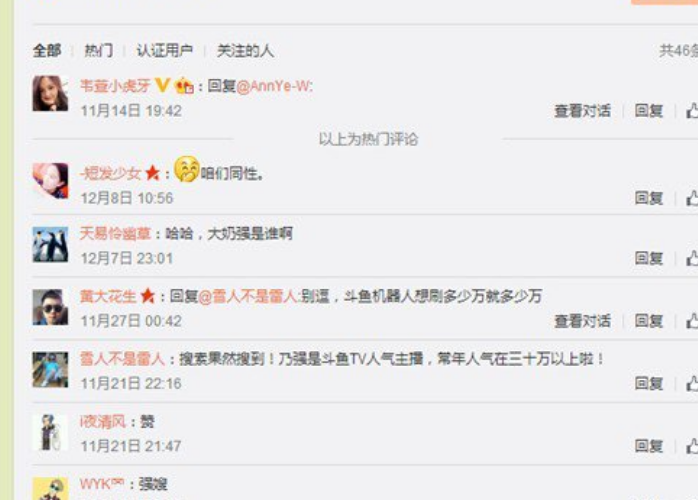Like the comment by 韦萱小虎牙
698x500 pixels.
[692, 110]
